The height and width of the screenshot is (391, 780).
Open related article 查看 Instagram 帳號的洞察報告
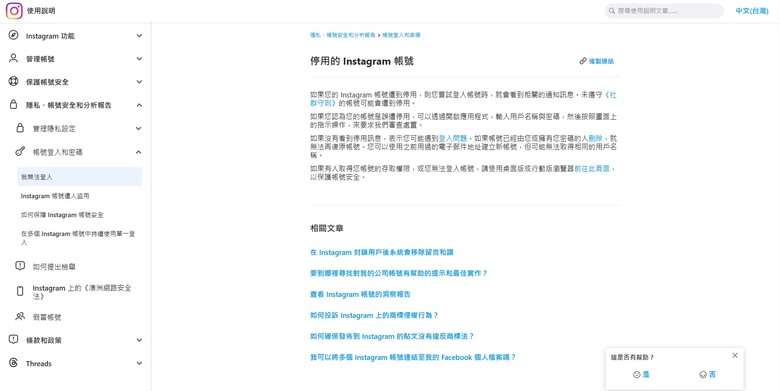[x=360, y=294]
